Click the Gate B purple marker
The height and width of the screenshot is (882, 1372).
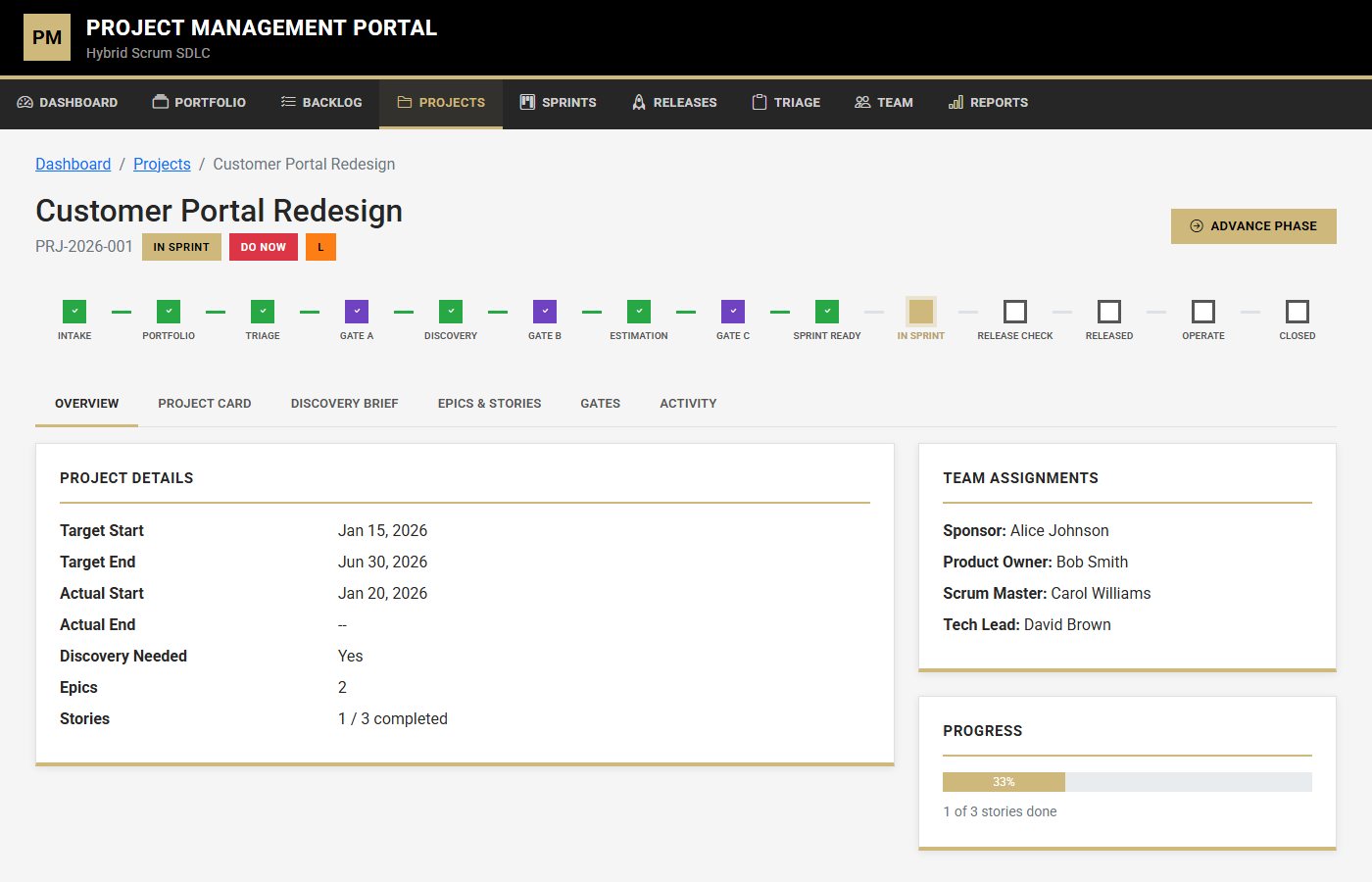pos(545,312)
